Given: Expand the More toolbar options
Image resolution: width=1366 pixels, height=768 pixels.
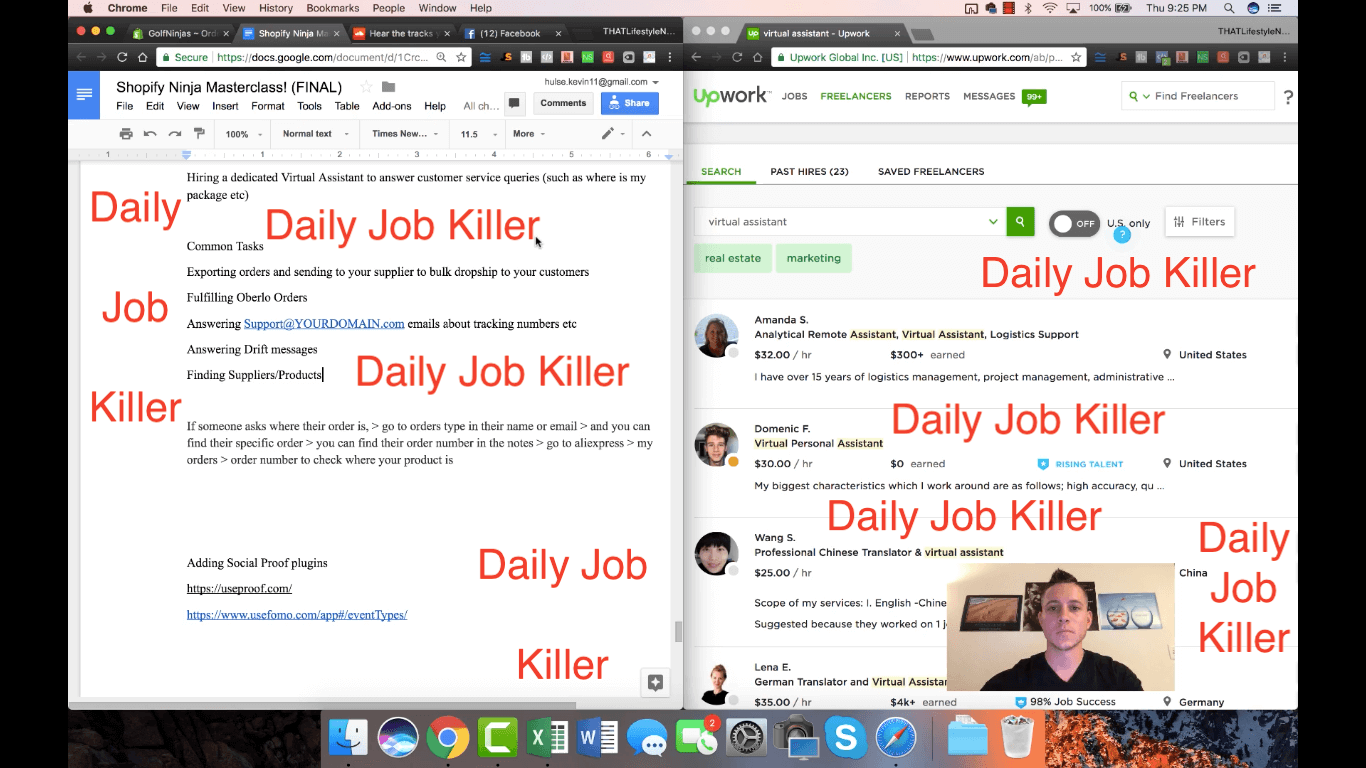Looking at the screenshot, I should click(529, 134).
